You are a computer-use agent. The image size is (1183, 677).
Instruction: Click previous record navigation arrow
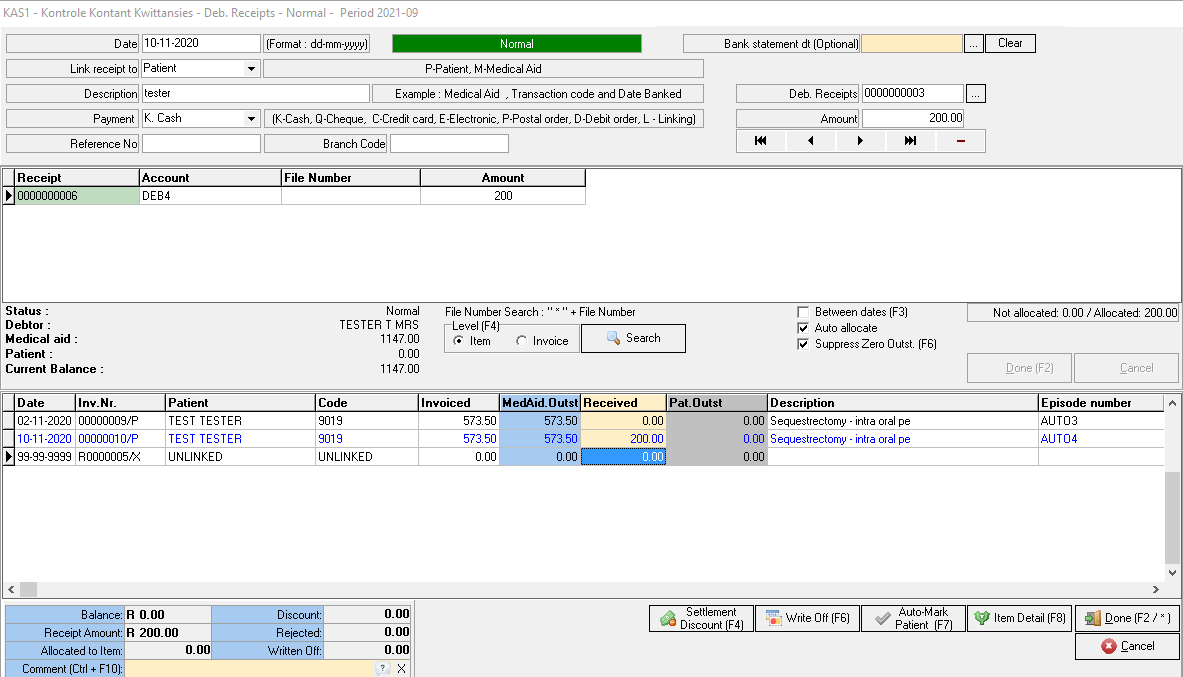tap(811, 141)
